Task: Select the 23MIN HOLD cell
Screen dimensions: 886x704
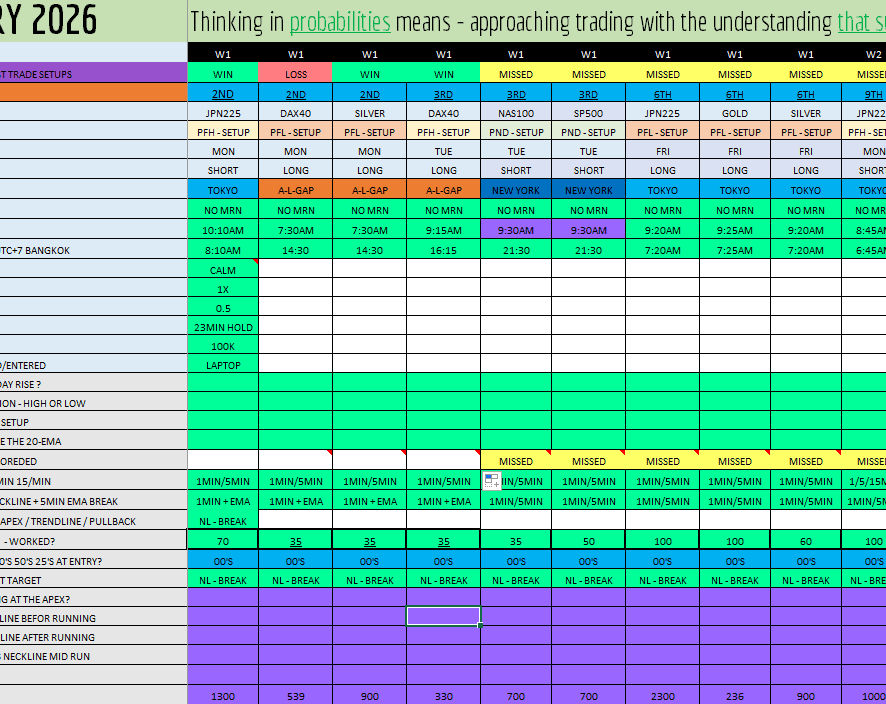Action: coord(223,327)
